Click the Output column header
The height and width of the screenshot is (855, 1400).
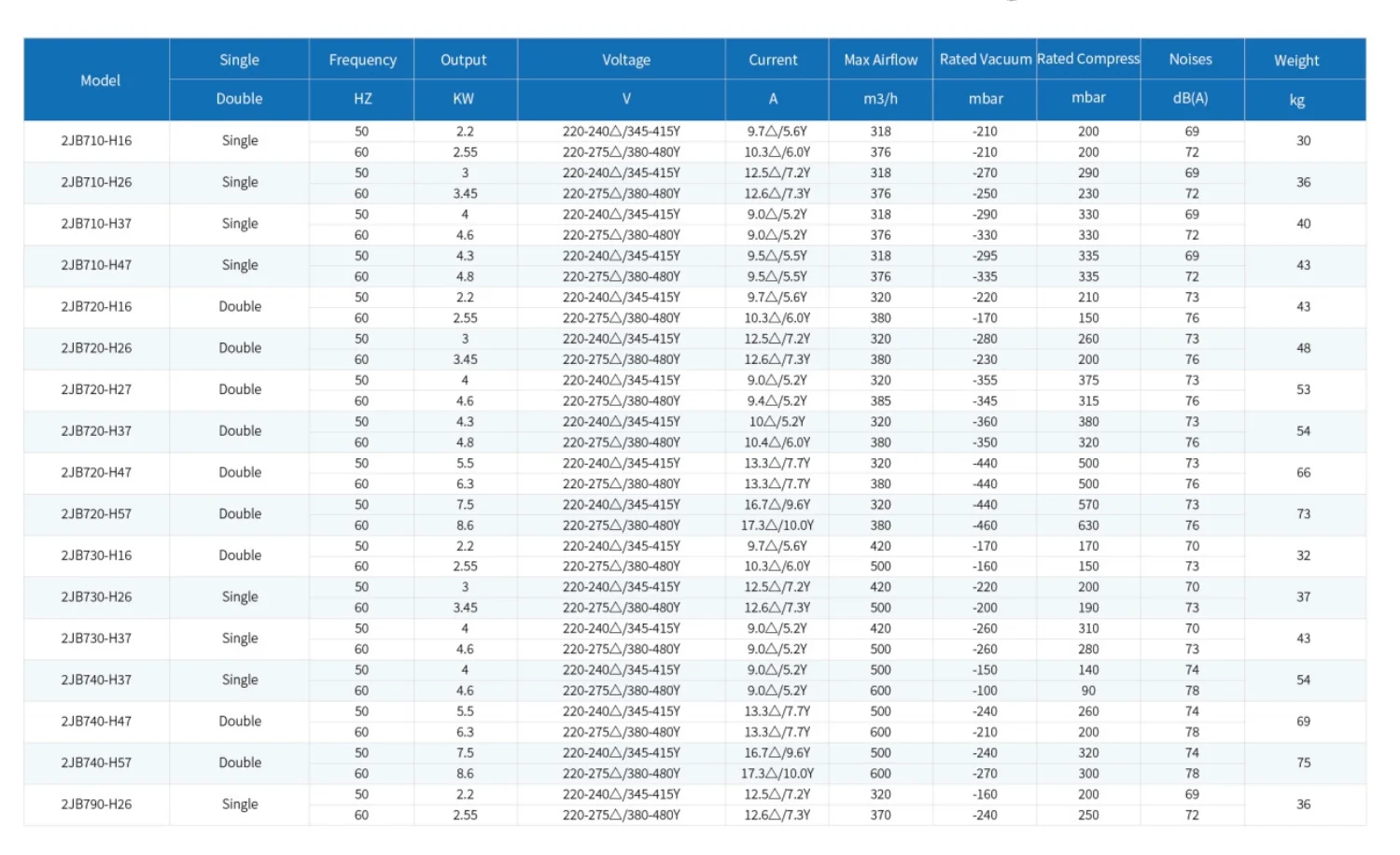(464, 60)
